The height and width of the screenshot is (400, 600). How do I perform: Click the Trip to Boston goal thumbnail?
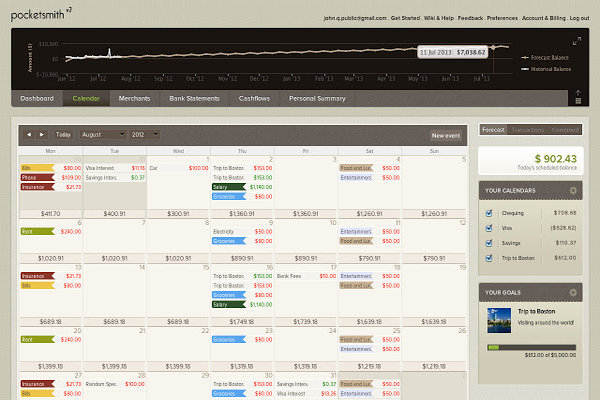click(498, 317)
